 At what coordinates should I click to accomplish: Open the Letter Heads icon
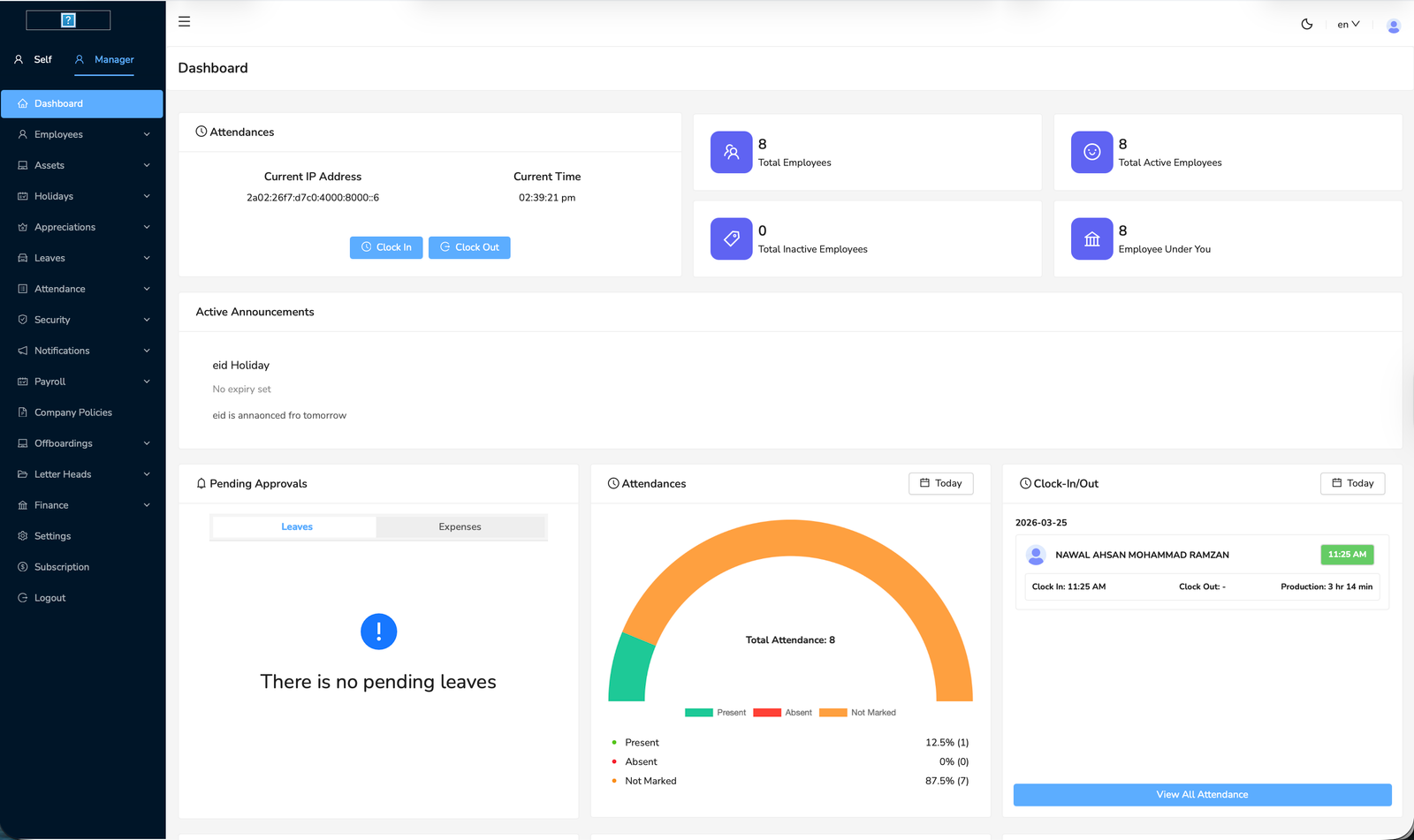pos(22,474)
